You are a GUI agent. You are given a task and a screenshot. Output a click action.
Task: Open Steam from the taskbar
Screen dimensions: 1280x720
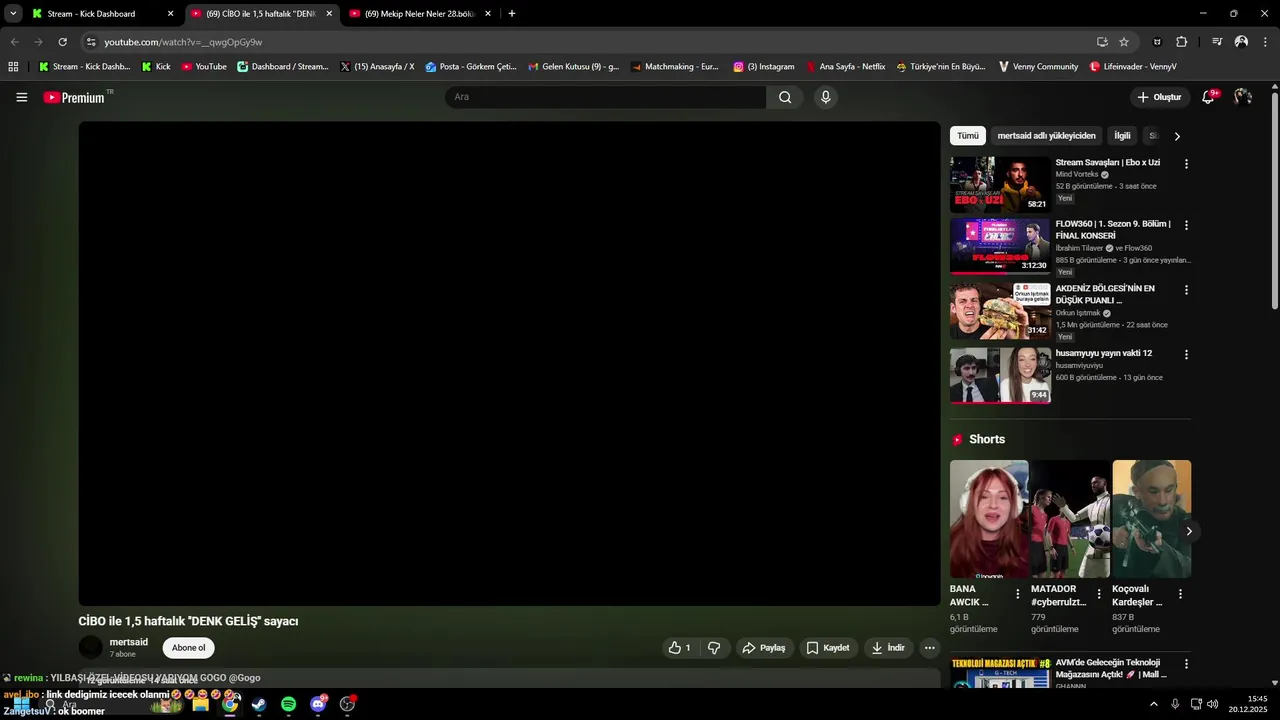coord(259,704)
